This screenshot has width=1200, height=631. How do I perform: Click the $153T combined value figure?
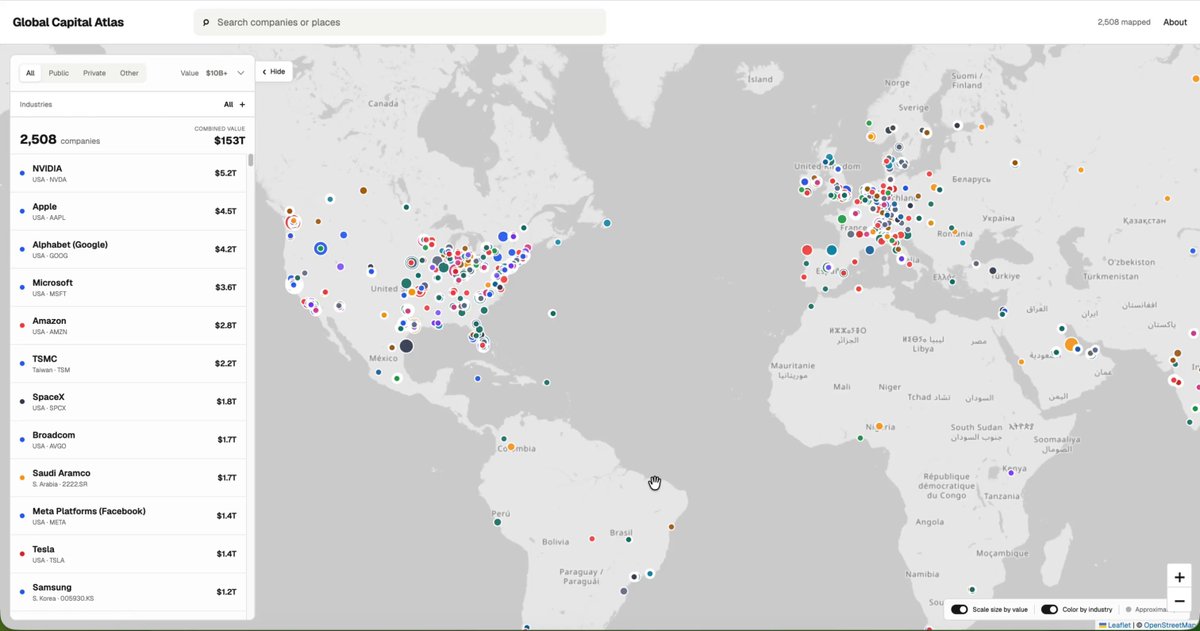(x=229, y=141)
